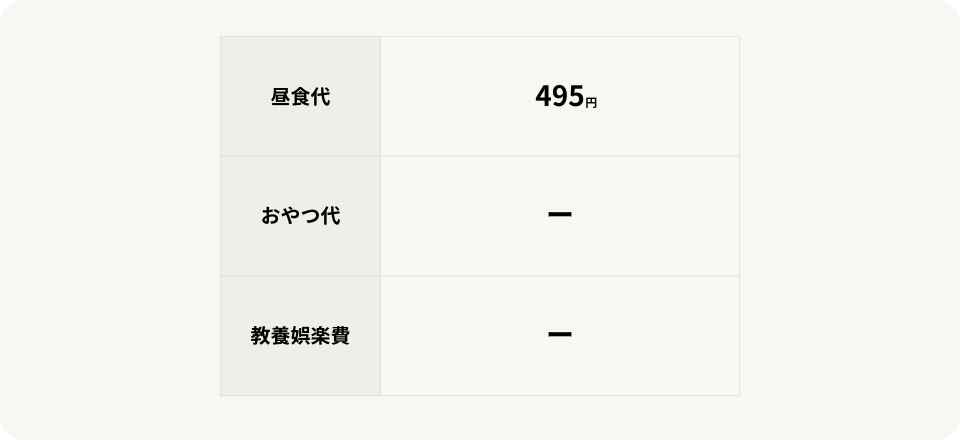
Task: Click the つ character in おやつ代
Action: click(x=310, y=216)
